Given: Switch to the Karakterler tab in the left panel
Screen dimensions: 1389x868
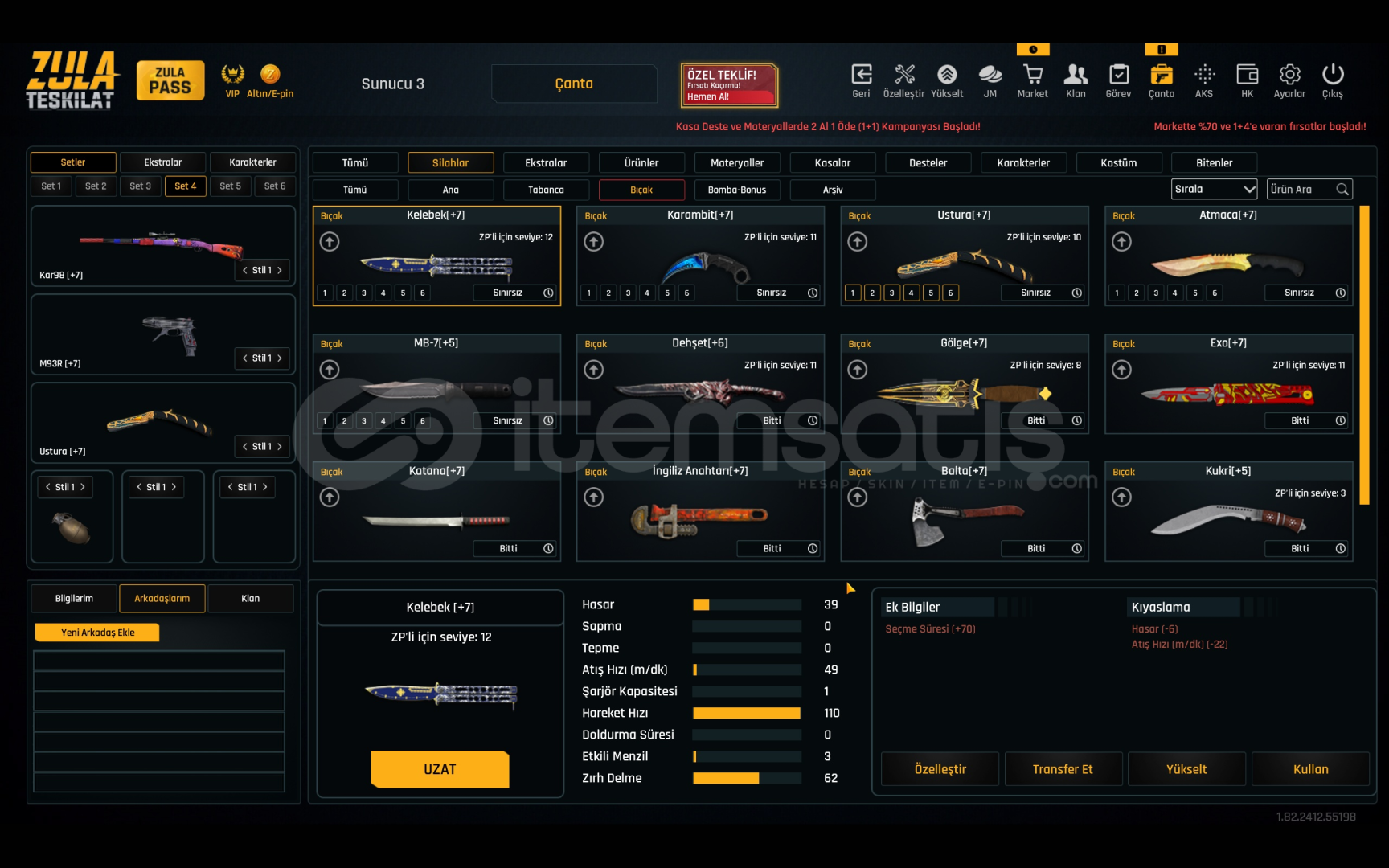Looking at the screenshot, I should coord(253,162).
